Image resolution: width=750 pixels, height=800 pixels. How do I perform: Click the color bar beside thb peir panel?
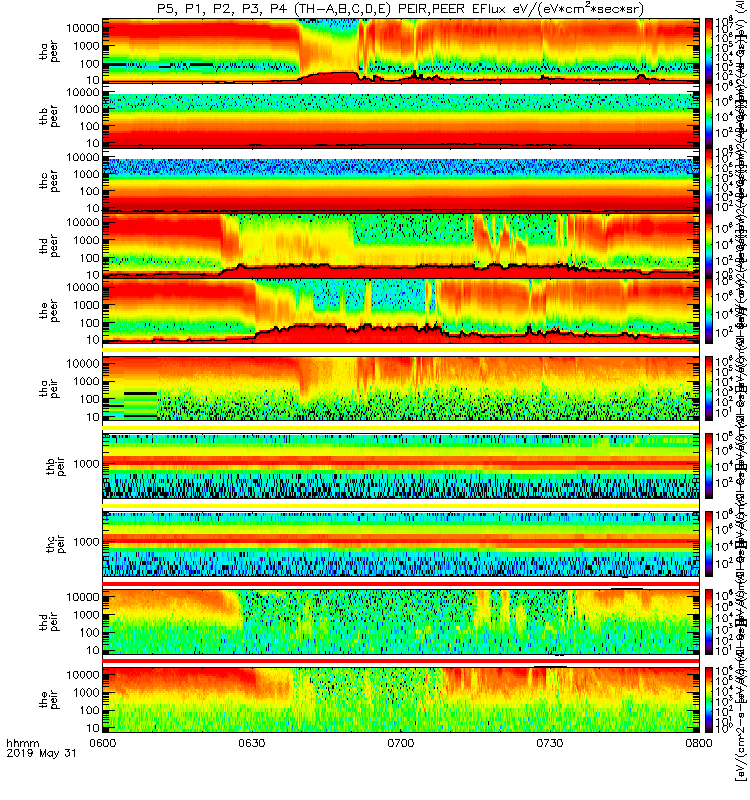click(709, 466)
